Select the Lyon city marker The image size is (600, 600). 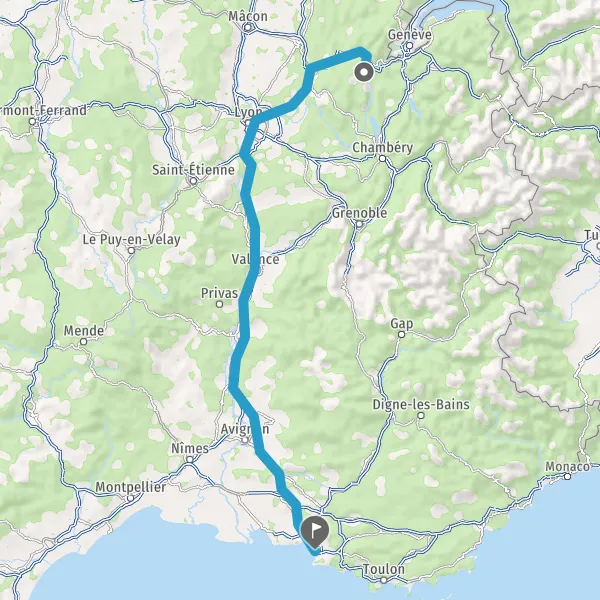[248, 123]
